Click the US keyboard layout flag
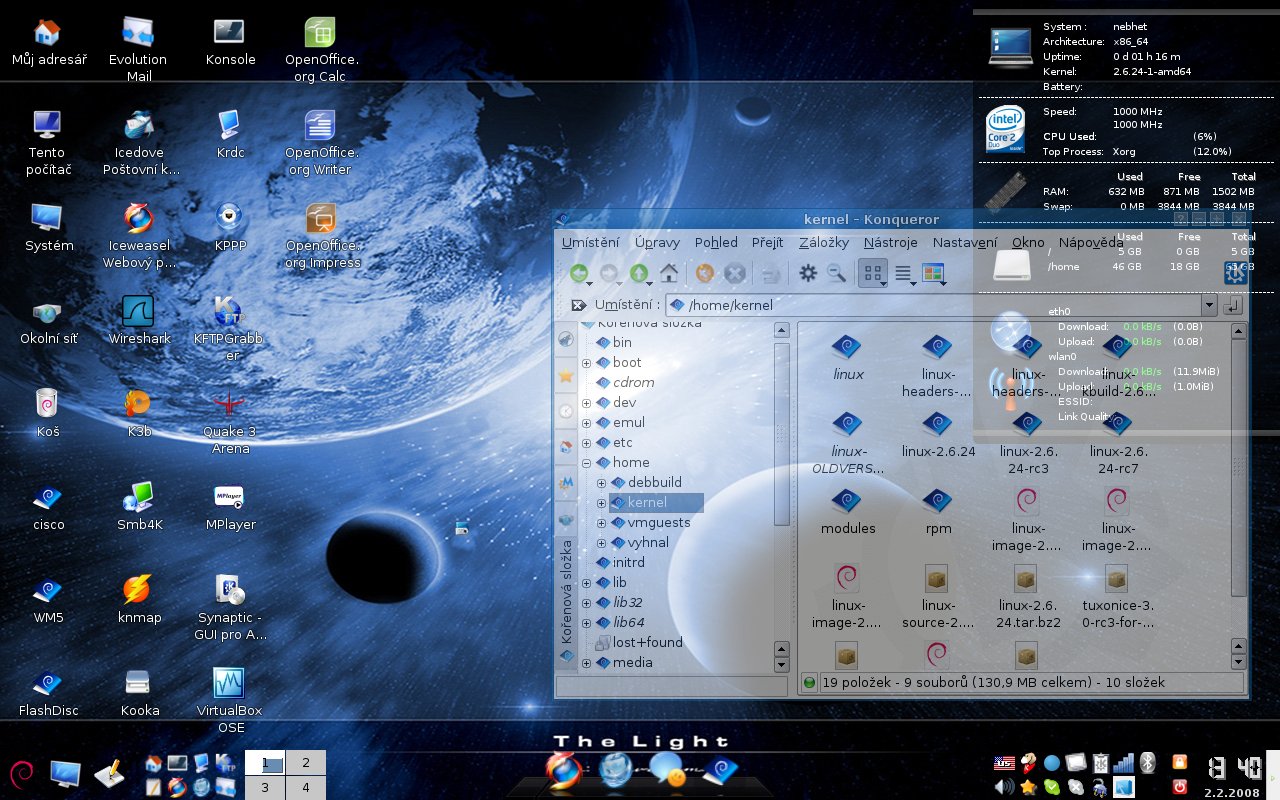This screenshot has height=800, width=1280. [1004, 763]
